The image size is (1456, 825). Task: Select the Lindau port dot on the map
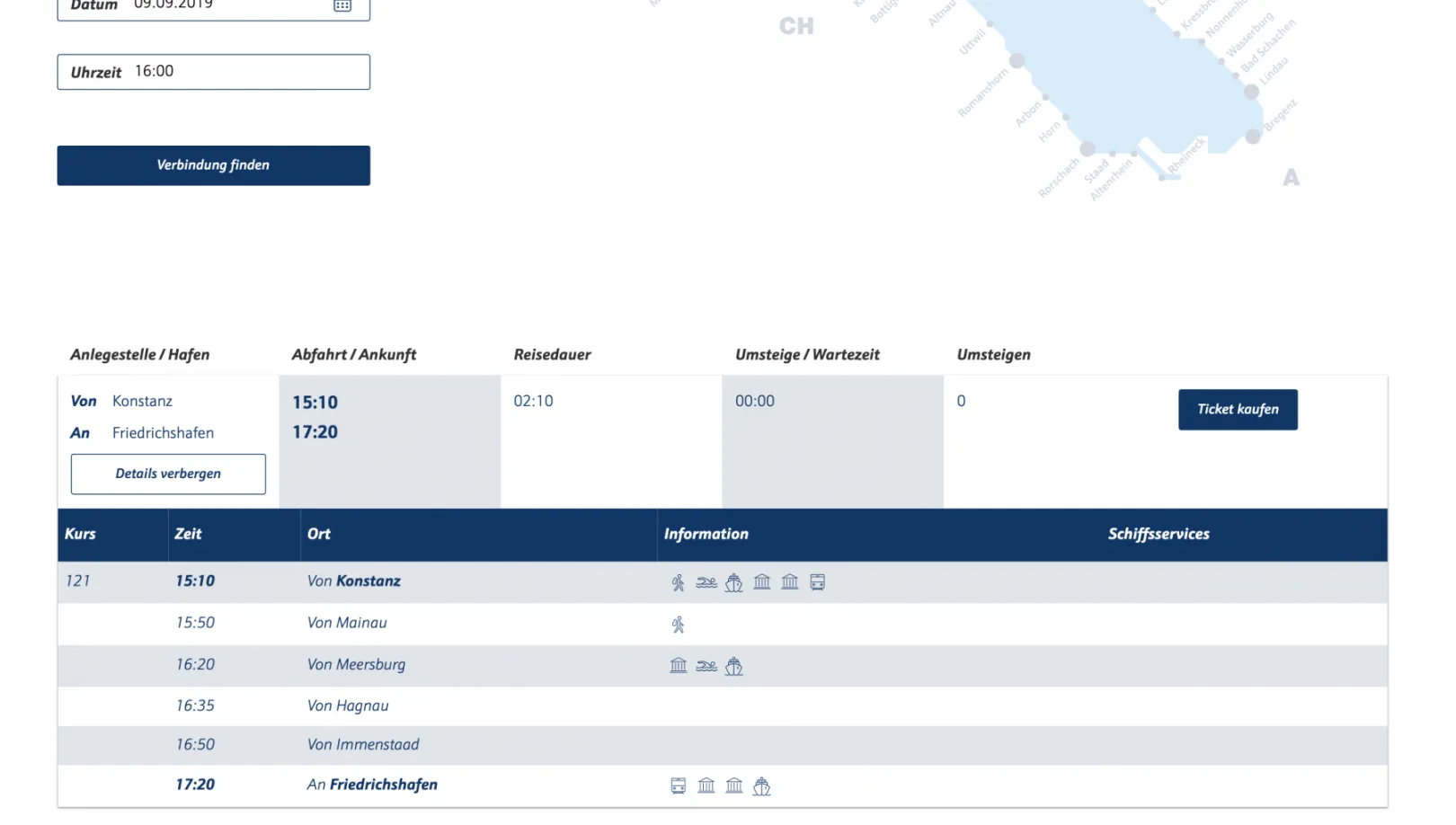[x=1251, y=92]
